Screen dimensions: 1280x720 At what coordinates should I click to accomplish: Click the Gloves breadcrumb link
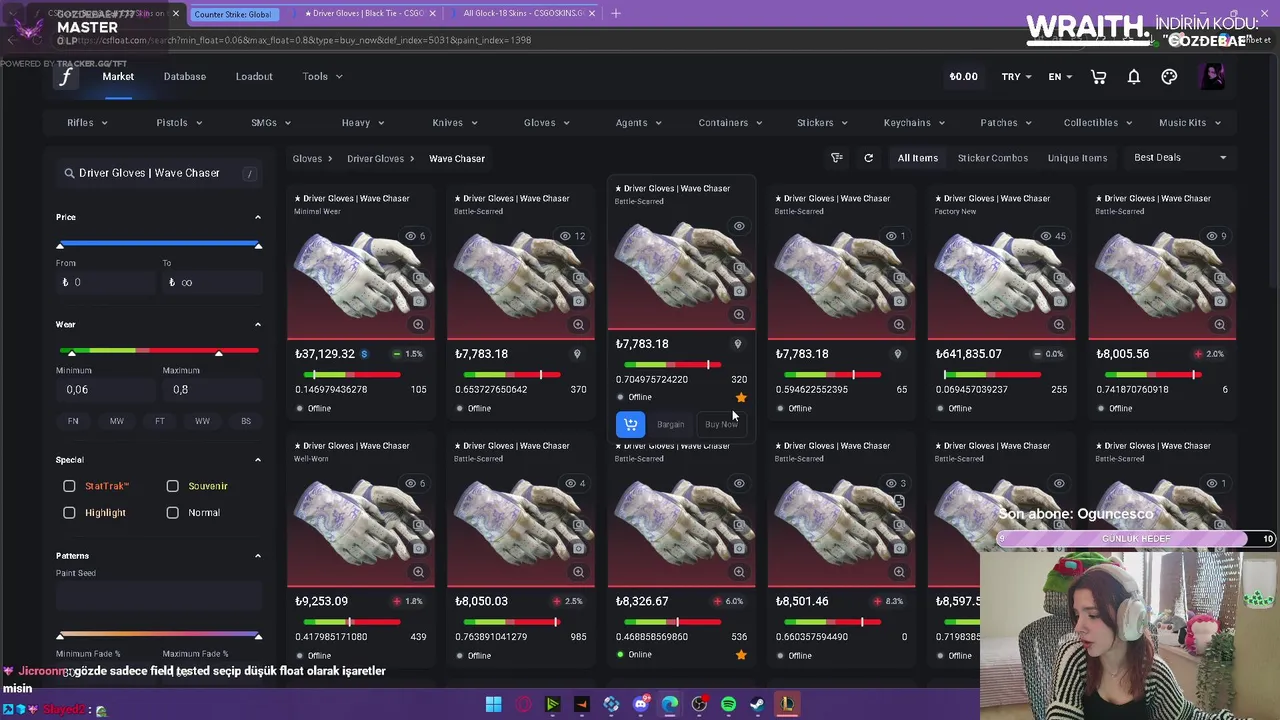click(307, 158)
